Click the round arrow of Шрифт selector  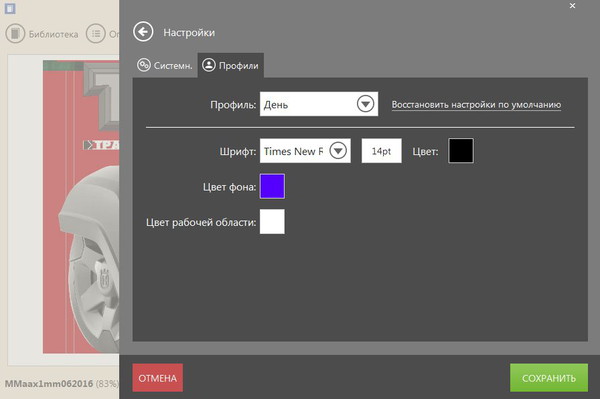338,151
